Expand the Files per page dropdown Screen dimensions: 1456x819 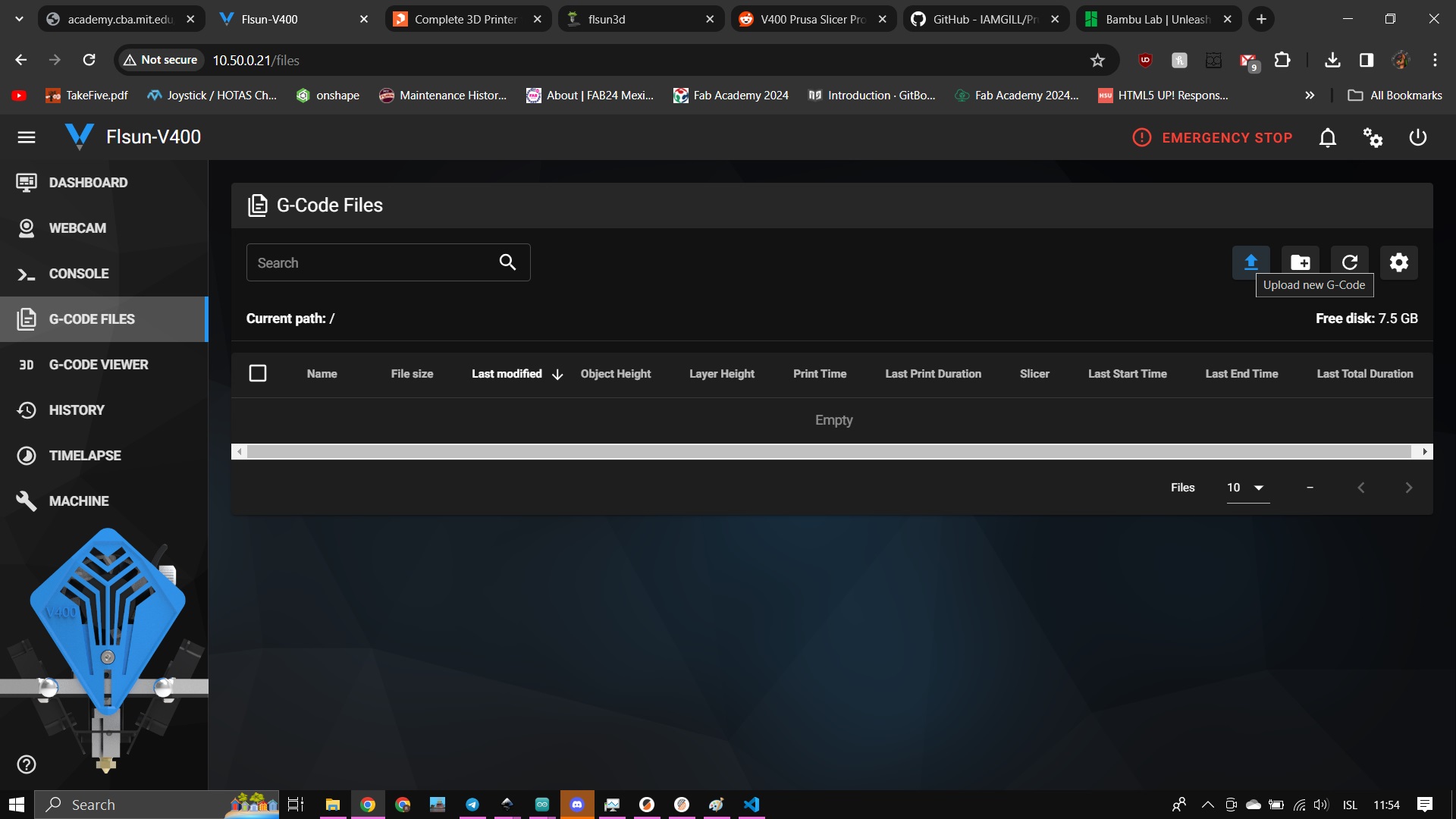[1245, 487]
